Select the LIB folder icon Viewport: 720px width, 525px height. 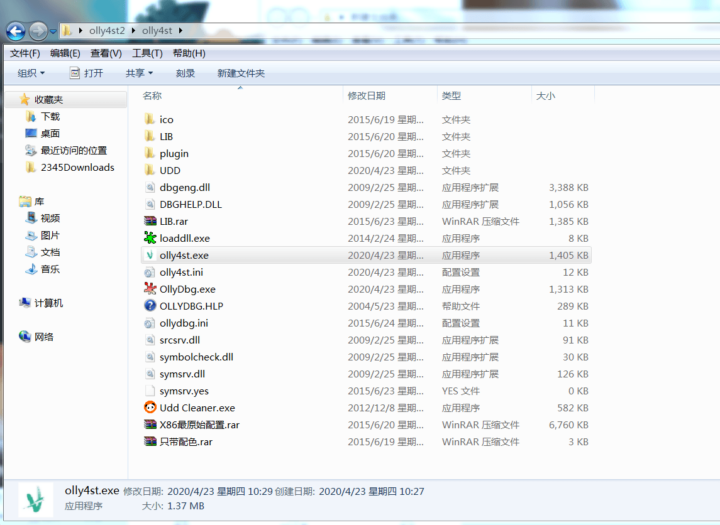(150, 136)
